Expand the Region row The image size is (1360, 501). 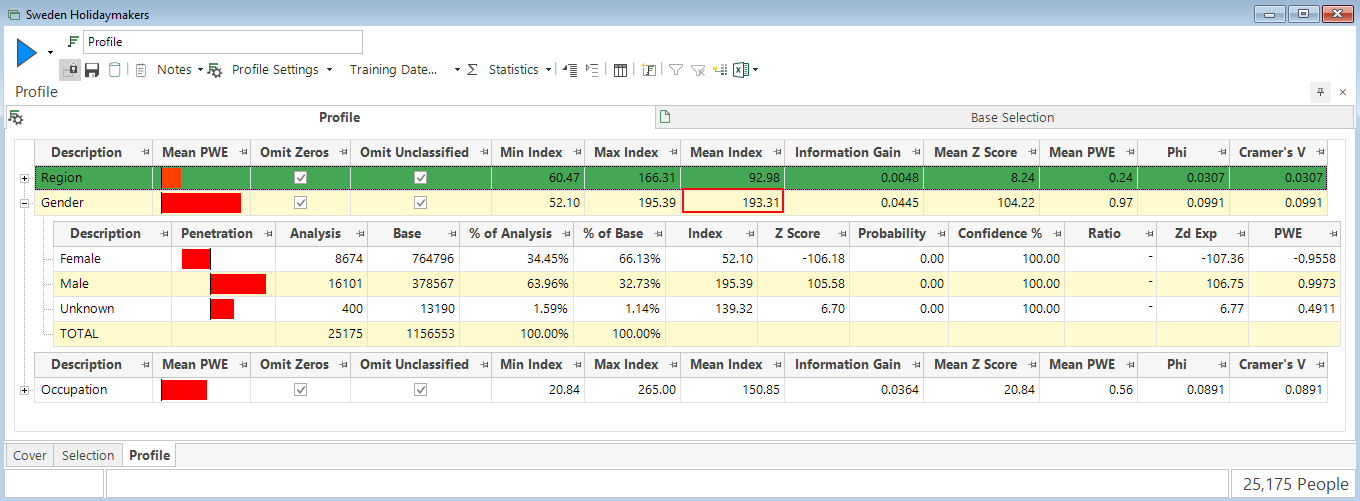24,178
